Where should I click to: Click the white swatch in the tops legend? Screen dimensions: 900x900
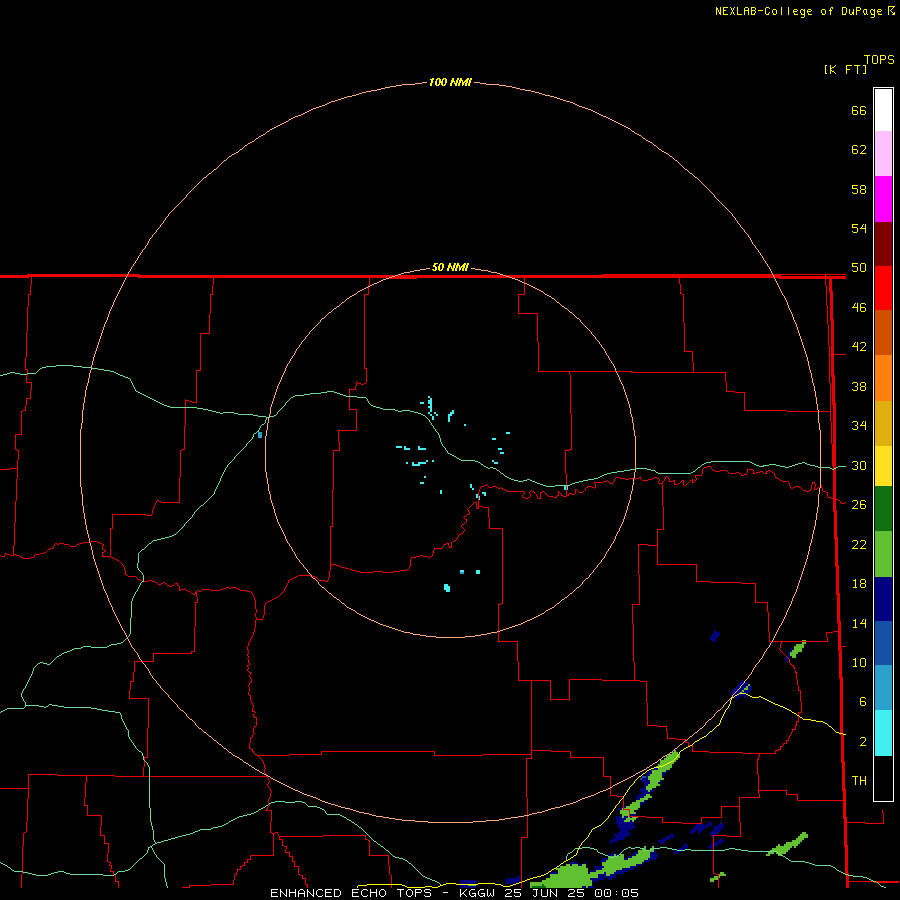(883, 110)
